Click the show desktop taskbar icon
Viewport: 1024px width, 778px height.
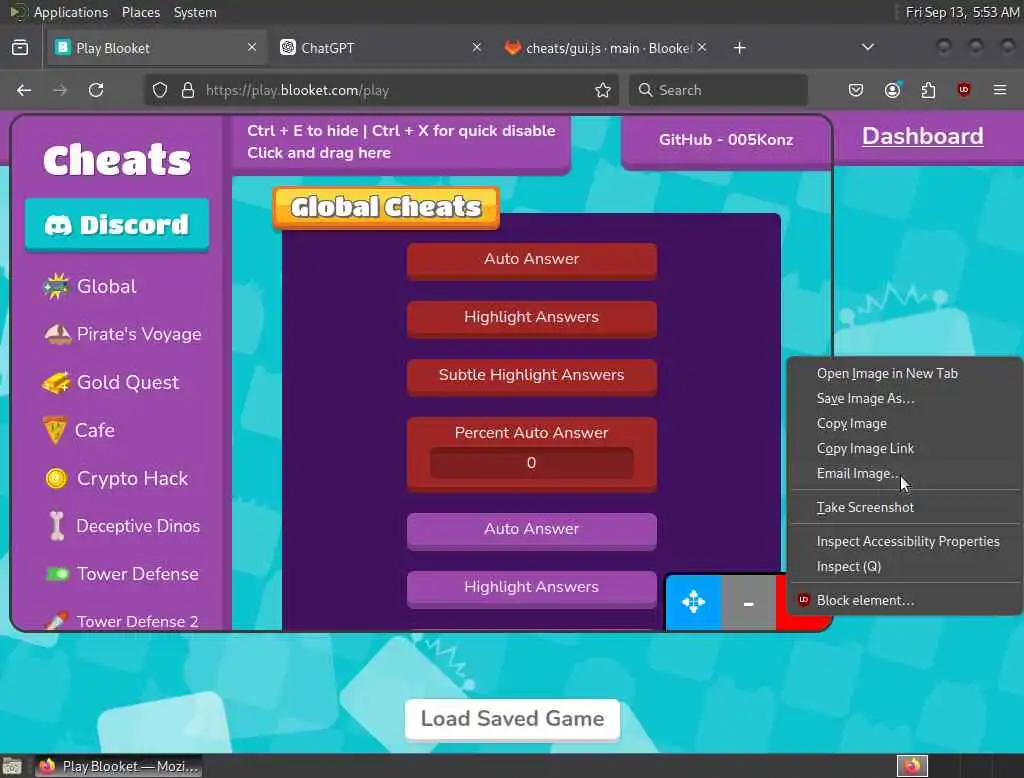coord(12,766)
